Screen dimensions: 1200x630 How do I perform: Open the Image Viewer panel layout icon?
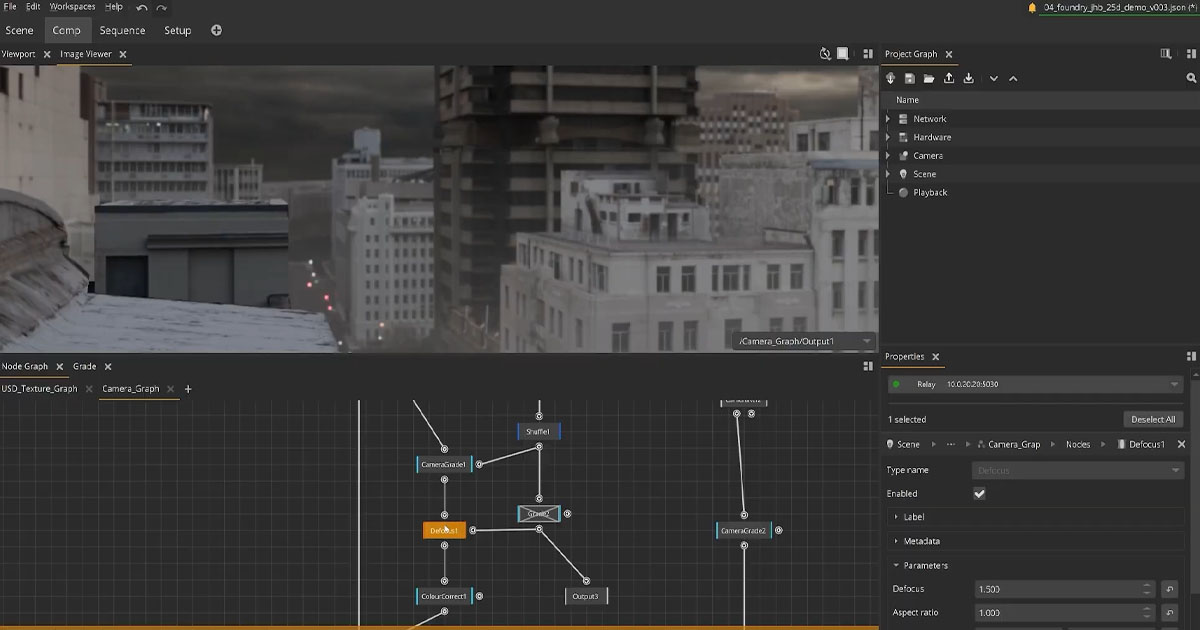click(x=866, y=54)
